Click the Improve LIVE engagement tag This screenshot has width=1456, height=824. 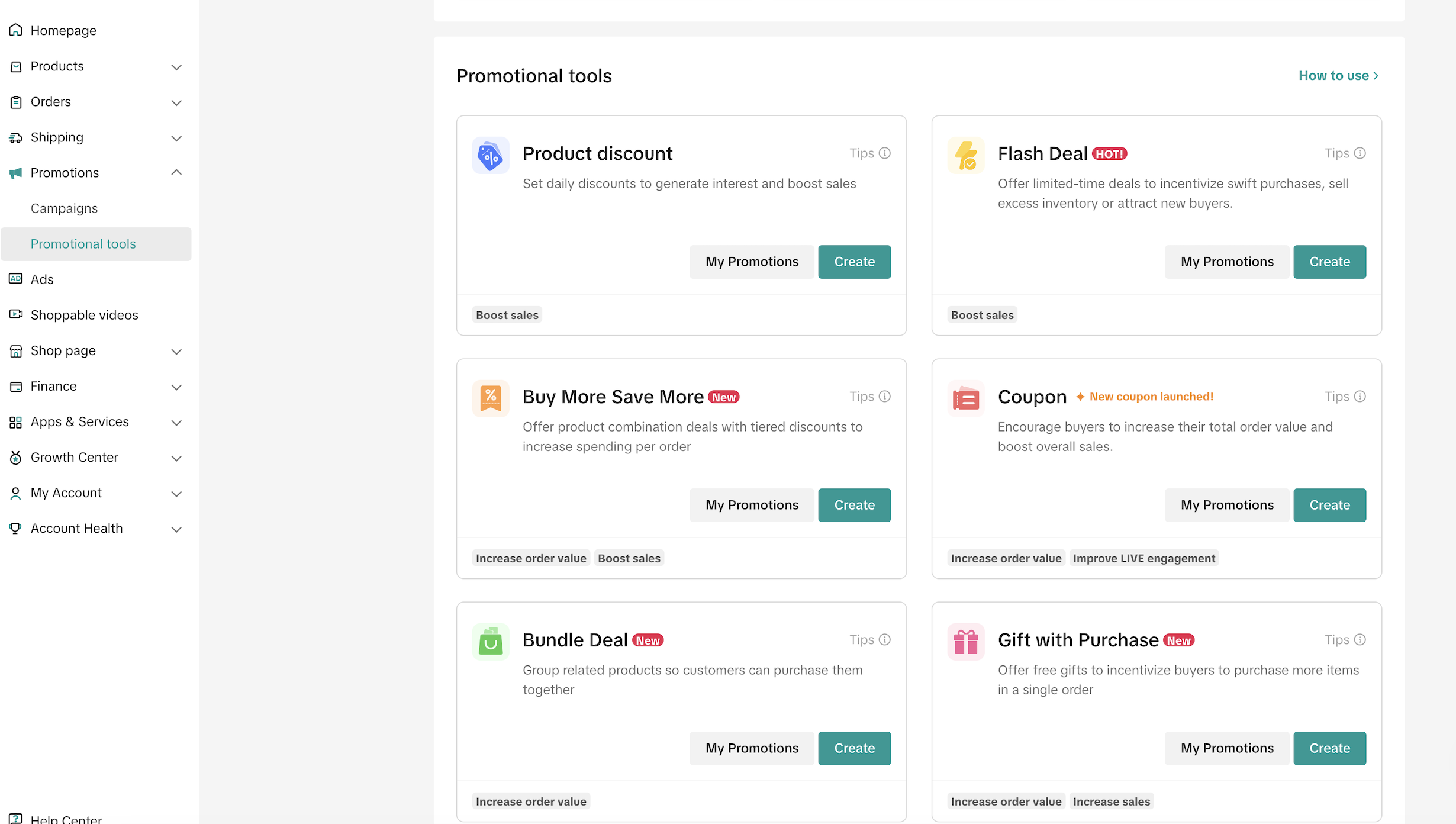(1143, 558)
